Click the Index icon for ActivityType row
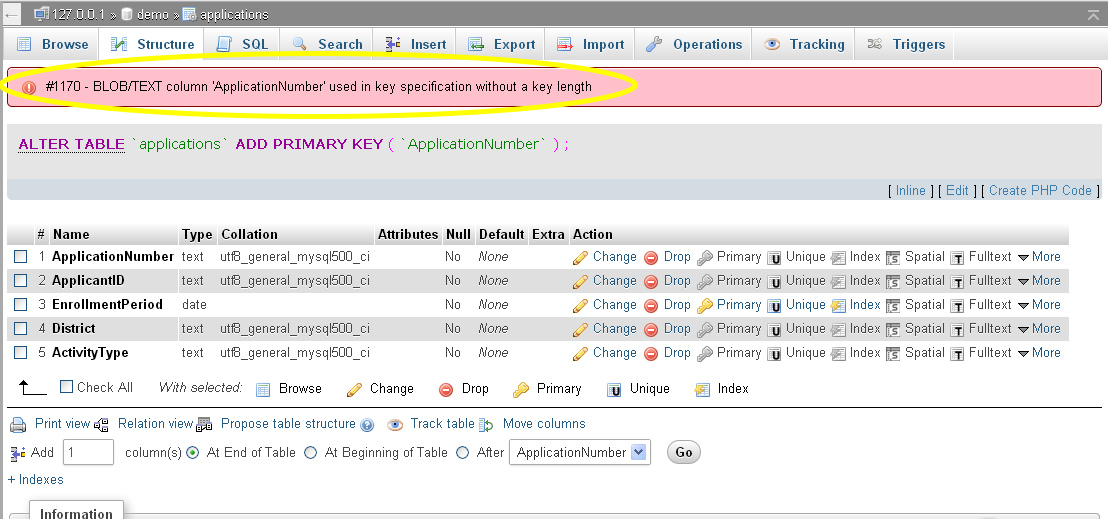 (x=838, y=354)
